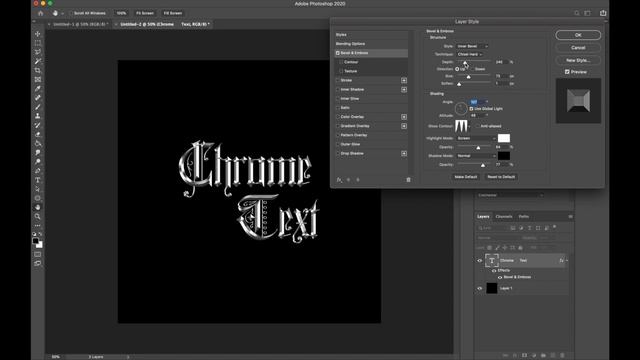Collapse the Chrome Text layer effects arrow

pos(567,260)
